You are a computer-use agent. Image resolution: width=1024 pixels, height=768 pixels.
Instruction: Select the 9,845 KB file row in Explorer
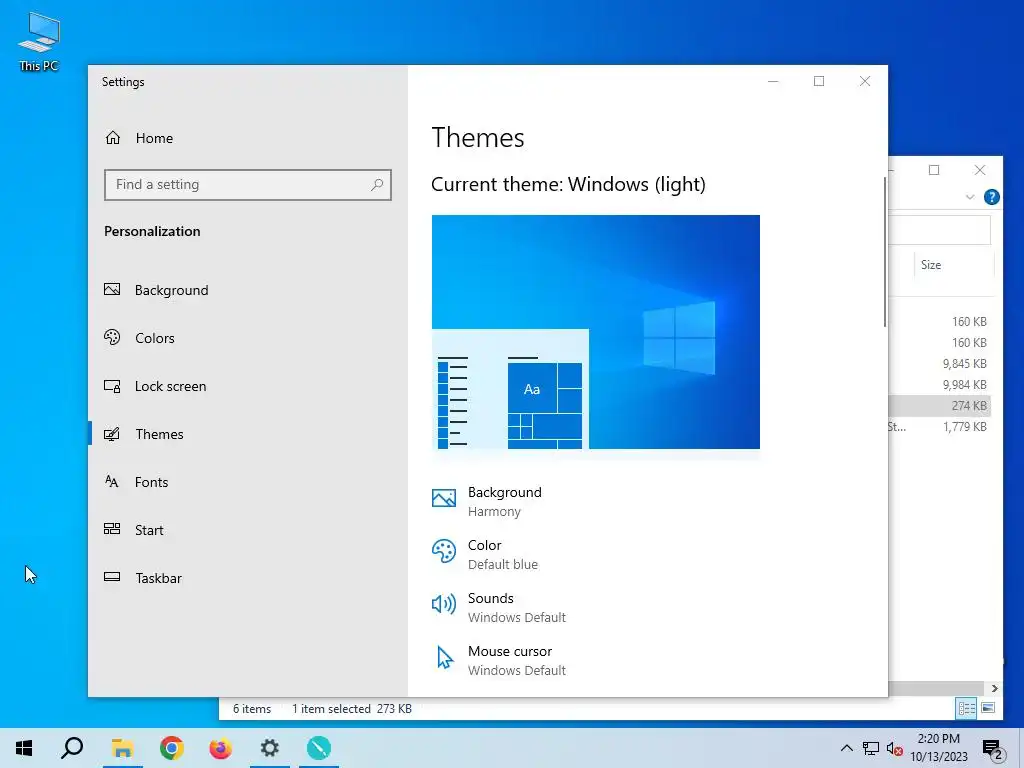[940, 364]
